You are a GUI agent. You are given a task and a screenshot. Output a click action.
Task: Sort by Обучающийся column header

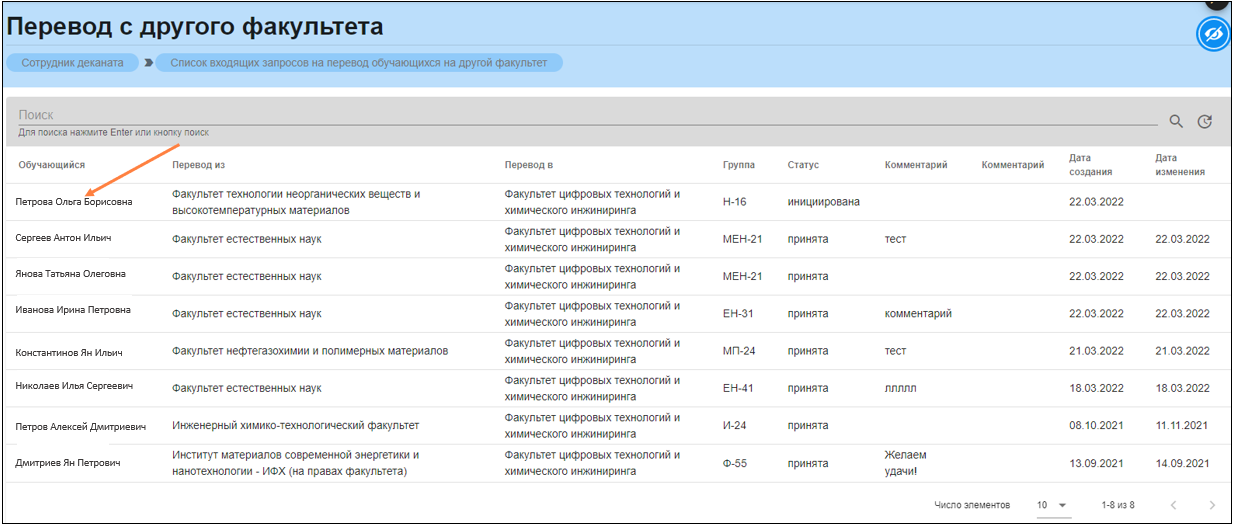click(52, 165)
